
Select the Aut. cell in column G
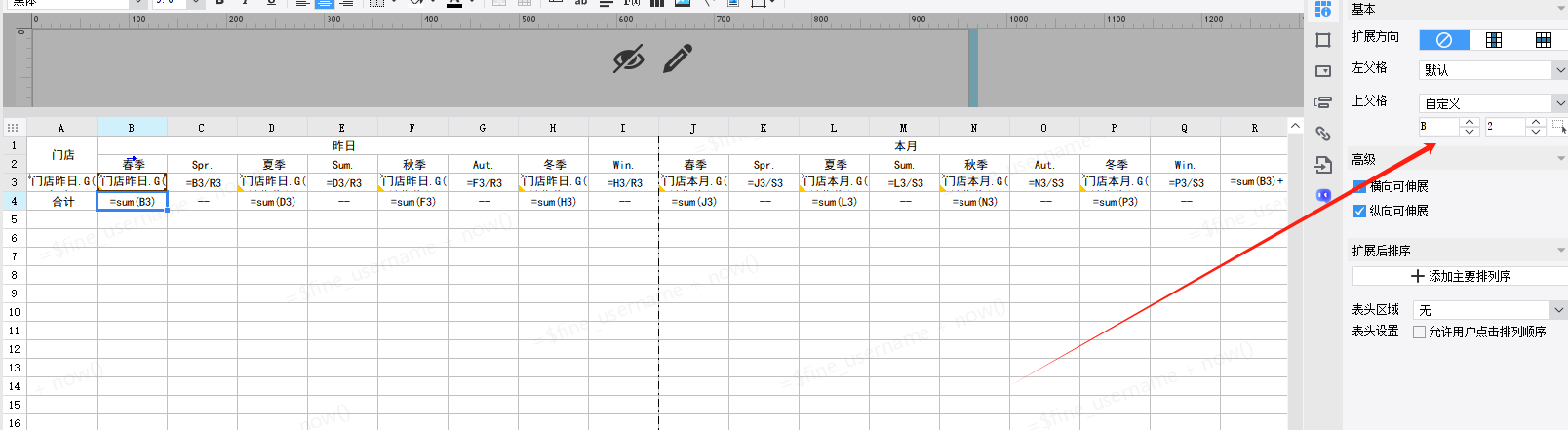point(483,164)
